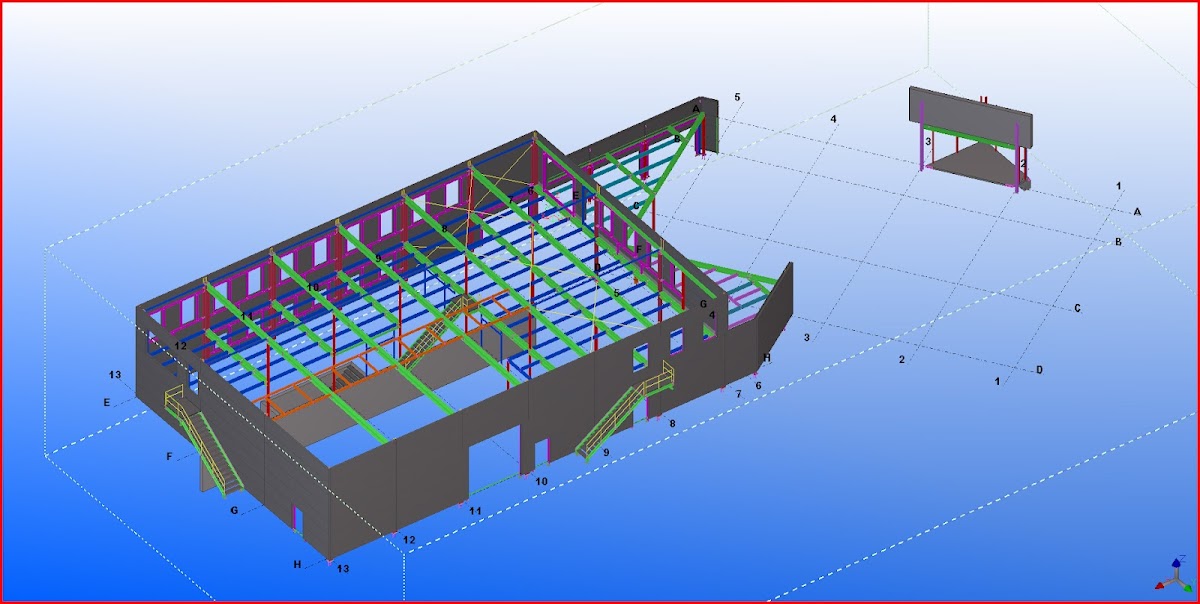Screen dimensions: 1200x604
Task: Click grid label D on right side
Action: click(x=1039, y=370)
